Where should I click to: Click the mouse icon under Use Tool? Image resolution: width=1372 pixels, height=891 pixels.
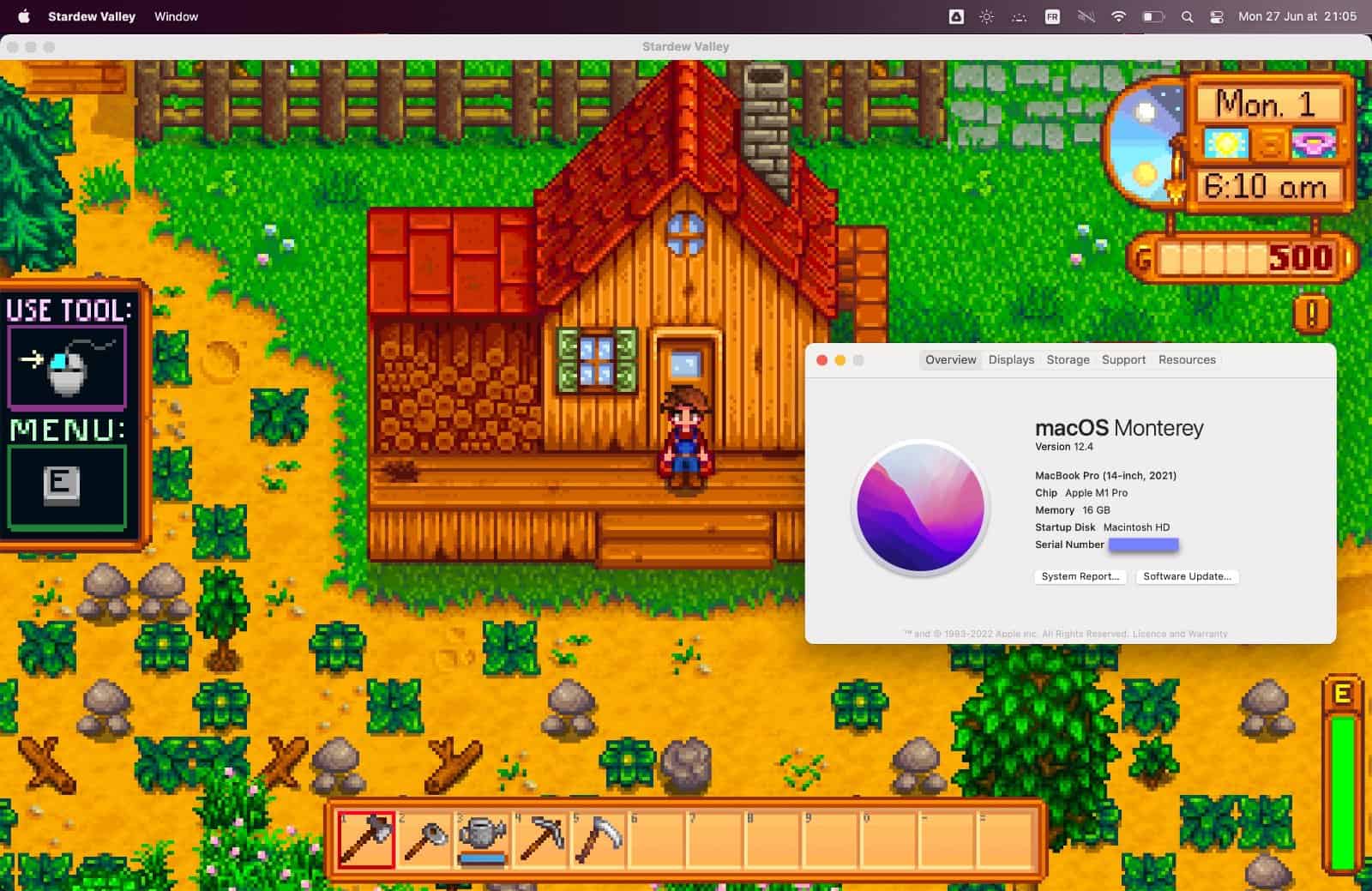68,366
